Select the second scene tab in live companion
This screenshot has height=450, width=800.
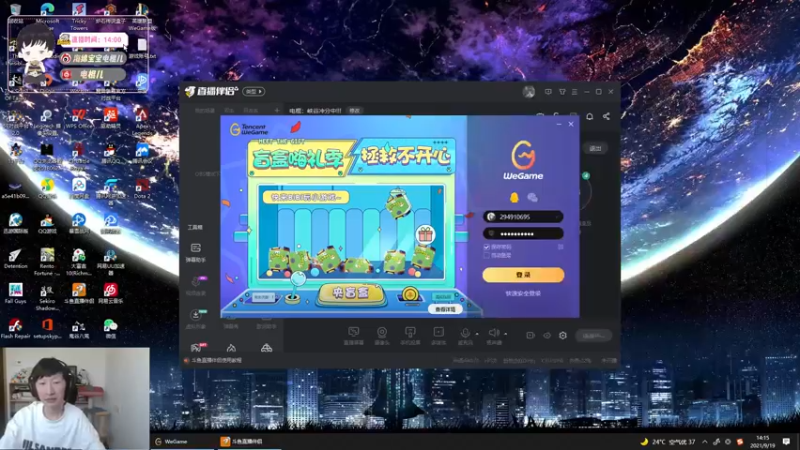pyautogui.click(x=229, y=110)
